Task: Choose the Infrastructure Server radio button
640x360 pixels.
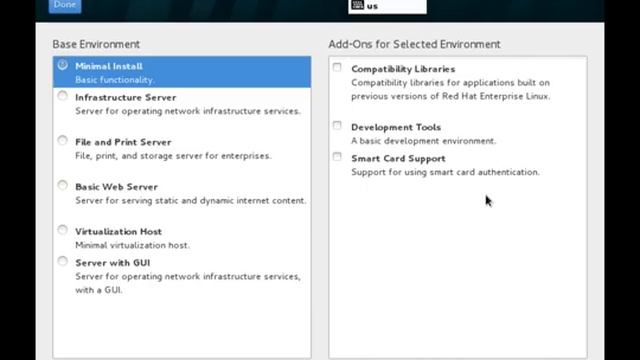Action: pos(62,96)
